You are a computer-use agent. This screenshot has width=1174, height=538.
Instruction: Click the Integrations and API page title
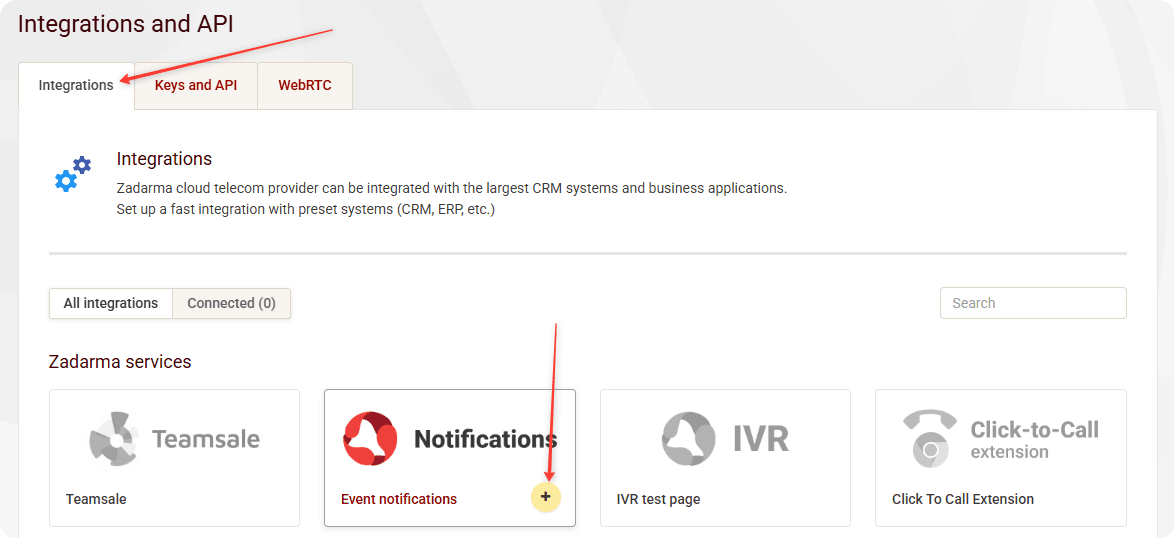point(126,24)
